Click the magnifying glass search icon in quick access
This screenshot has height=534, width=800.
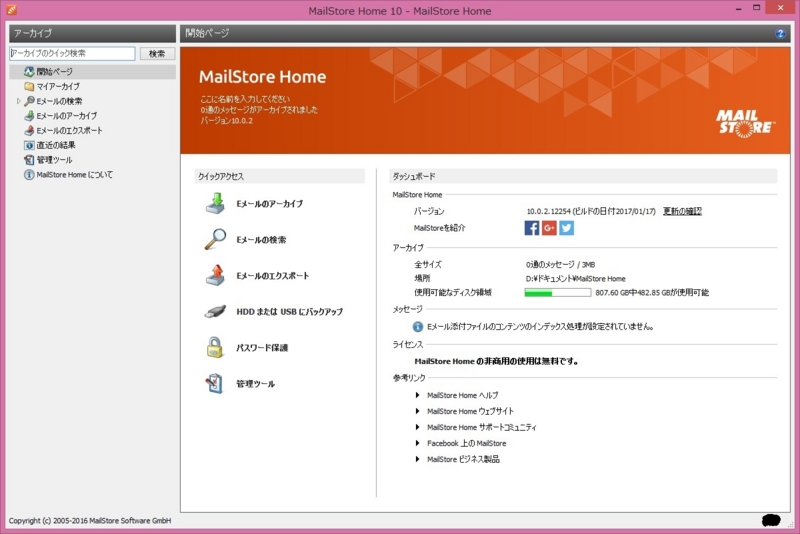coord(216,239)
